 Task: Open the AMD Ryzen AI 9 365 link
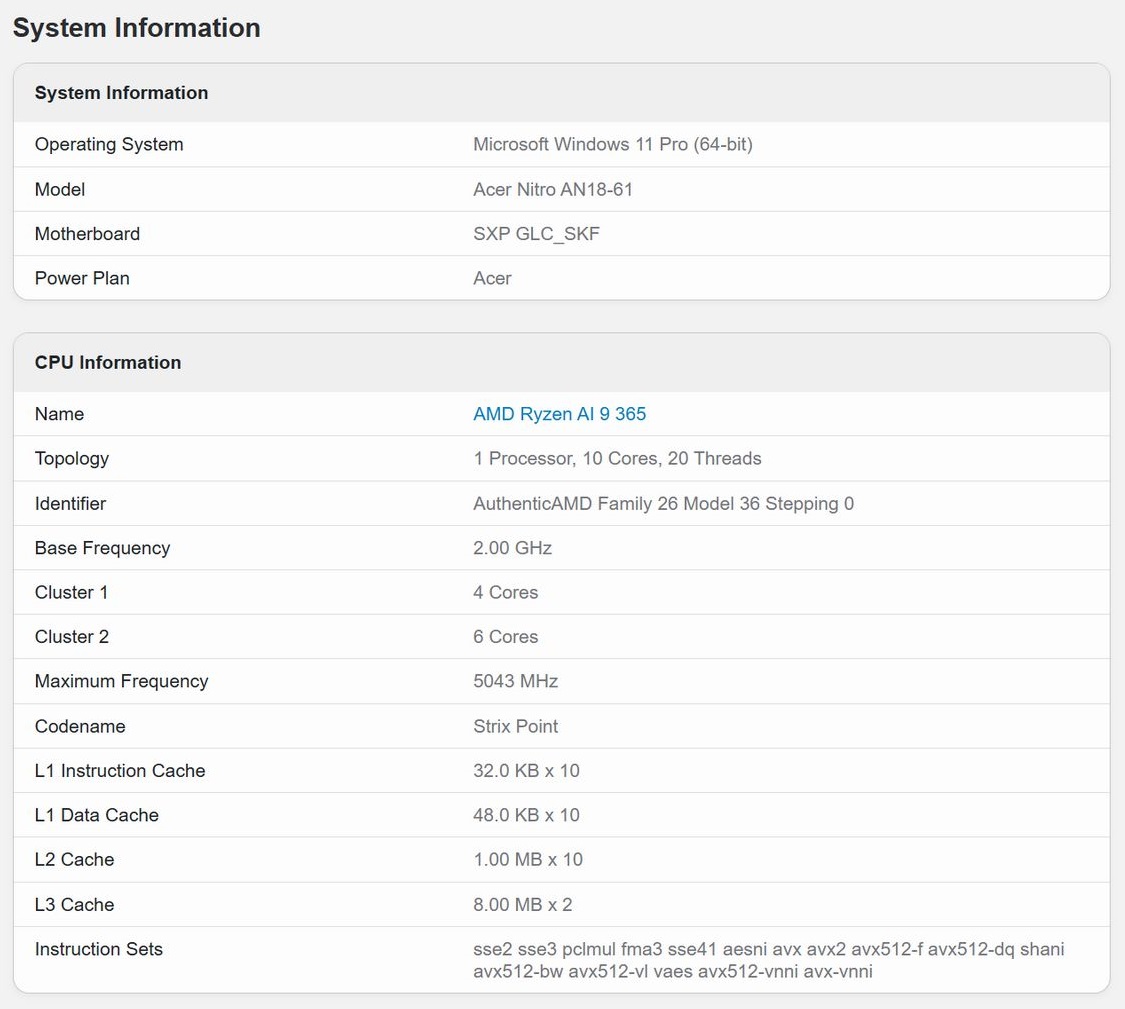click(560, 414)
